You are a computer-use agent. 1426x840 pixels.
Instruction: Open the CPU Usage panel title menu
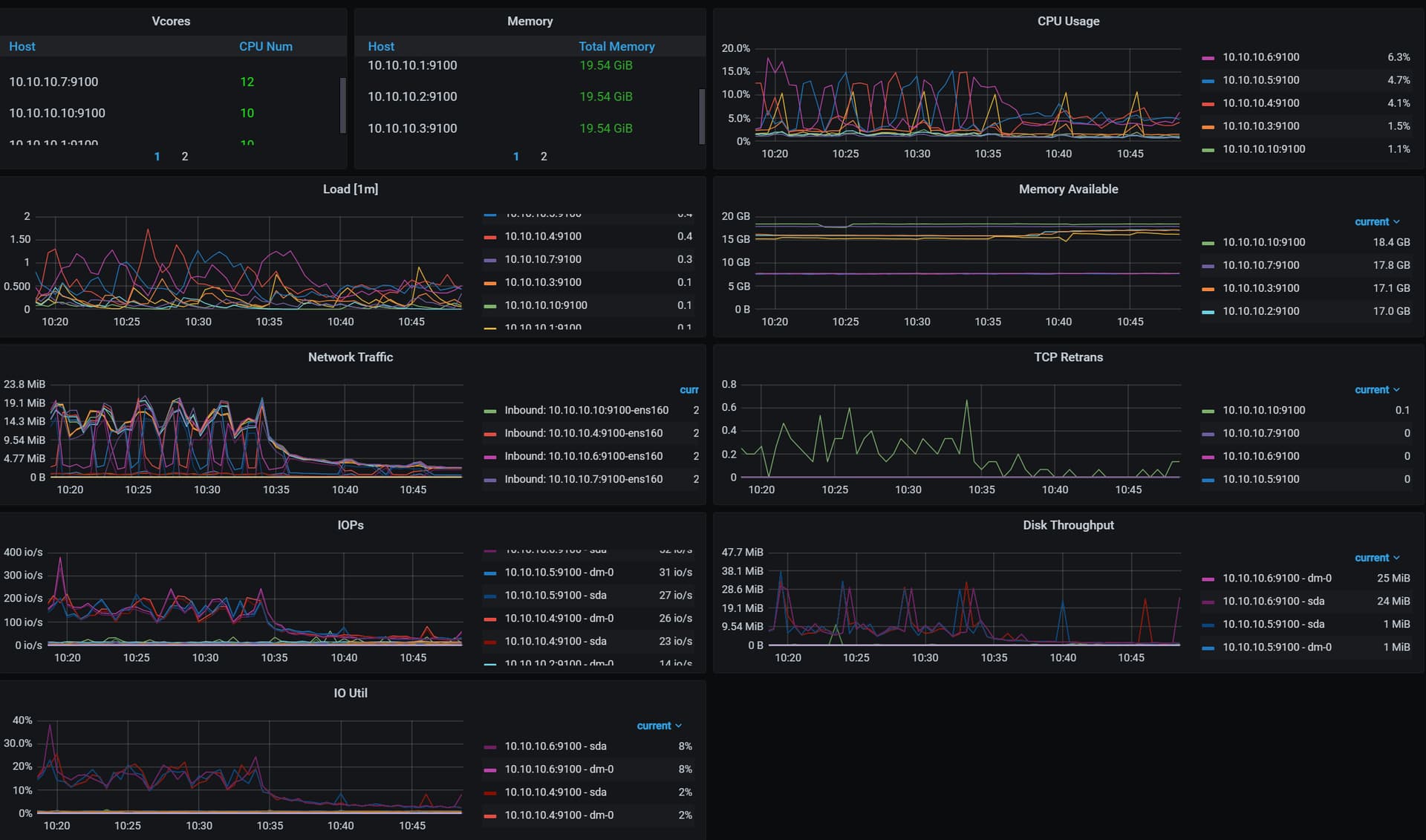[x=1067, y=22]
